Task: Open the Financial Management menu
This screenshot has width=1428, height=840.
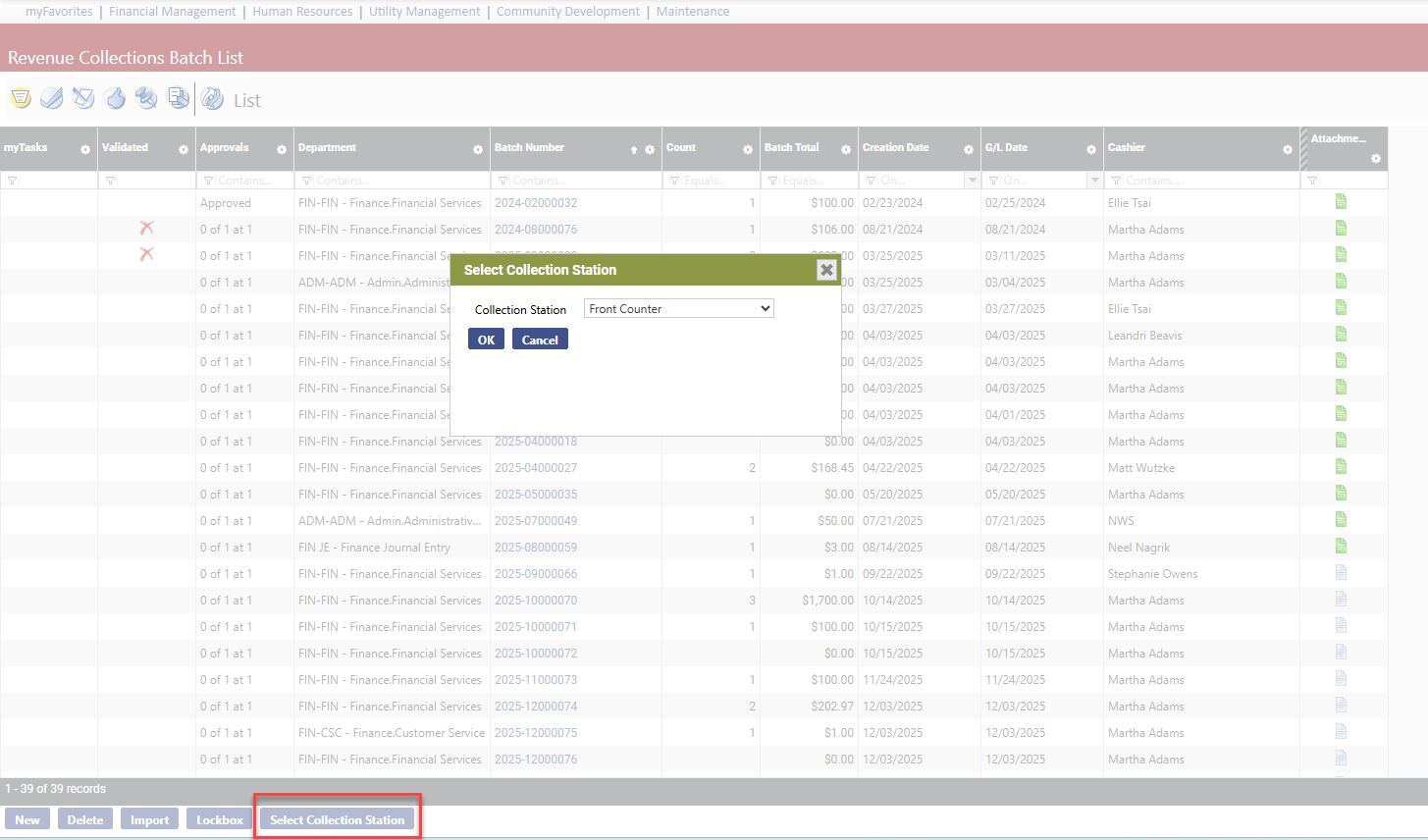Action: [172, 12]
